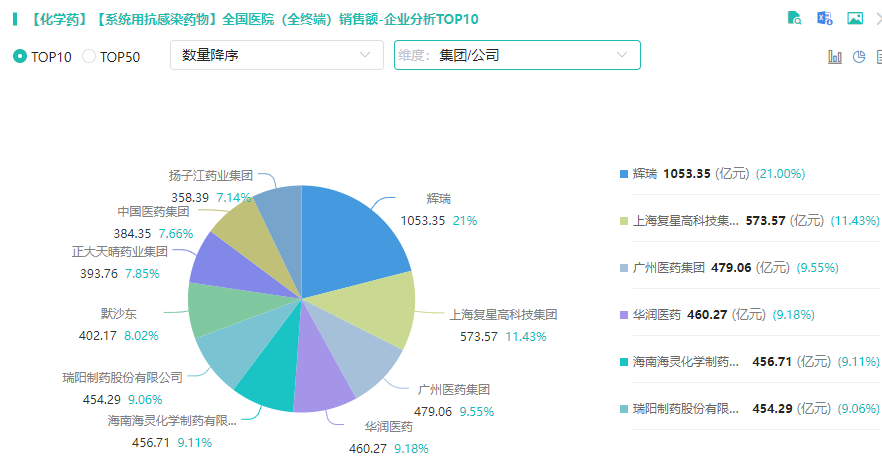Open the document search preview icon
The width and height of the screenshot is (882, 463).
[x=795, y=18]
